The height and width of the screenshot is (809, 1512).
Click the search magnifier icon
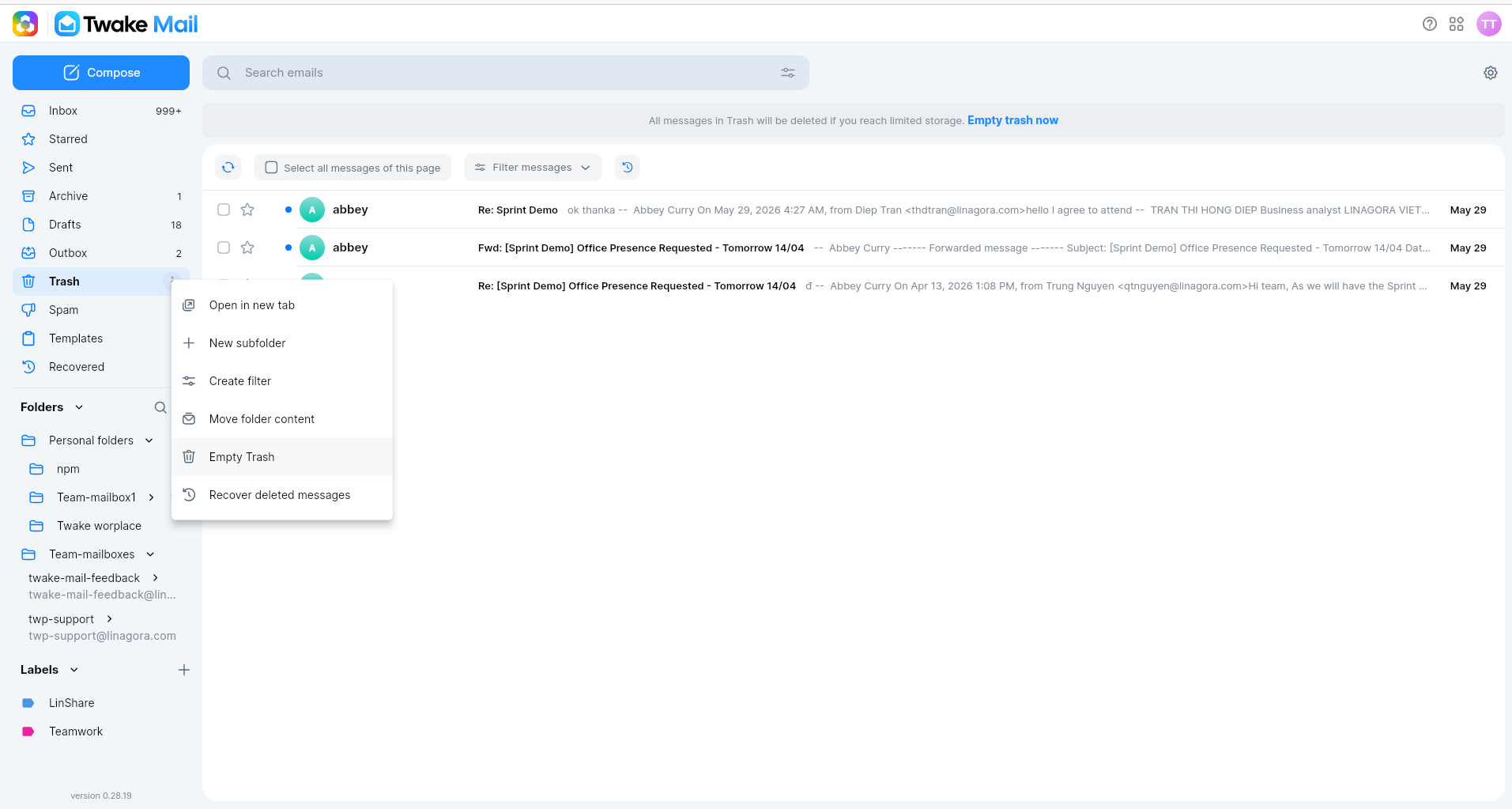(x=224, y=73)
